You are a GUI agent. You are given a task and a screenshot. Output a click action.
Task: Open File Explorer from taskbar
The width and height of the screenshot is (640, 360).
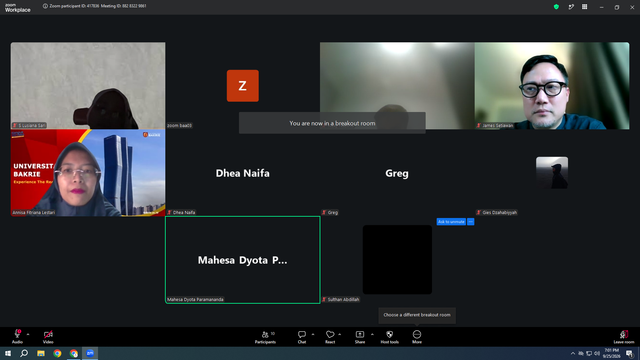pos(41,353)
